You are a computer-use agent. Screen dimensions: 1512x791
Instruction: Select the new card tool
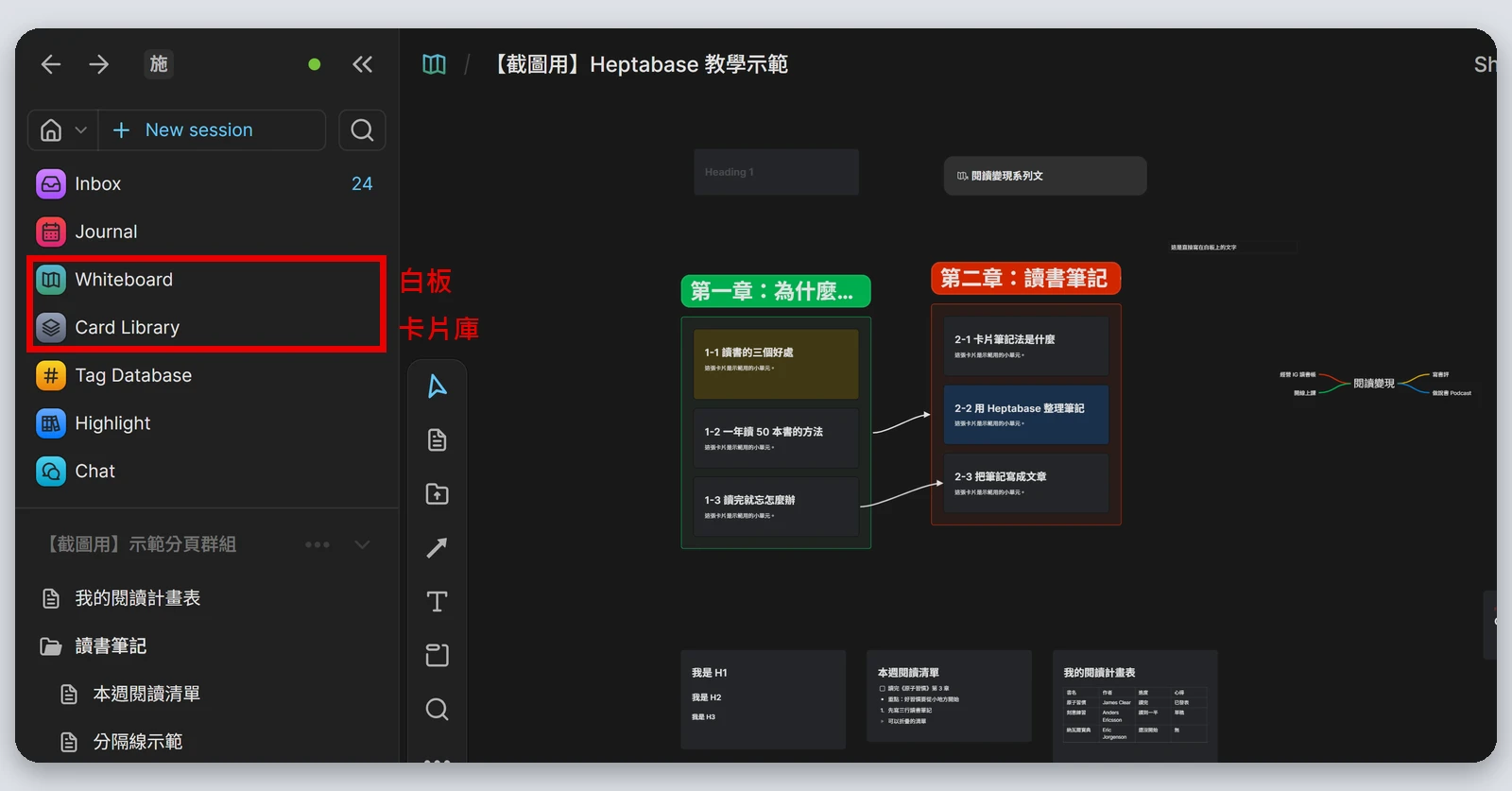[437, 440]
